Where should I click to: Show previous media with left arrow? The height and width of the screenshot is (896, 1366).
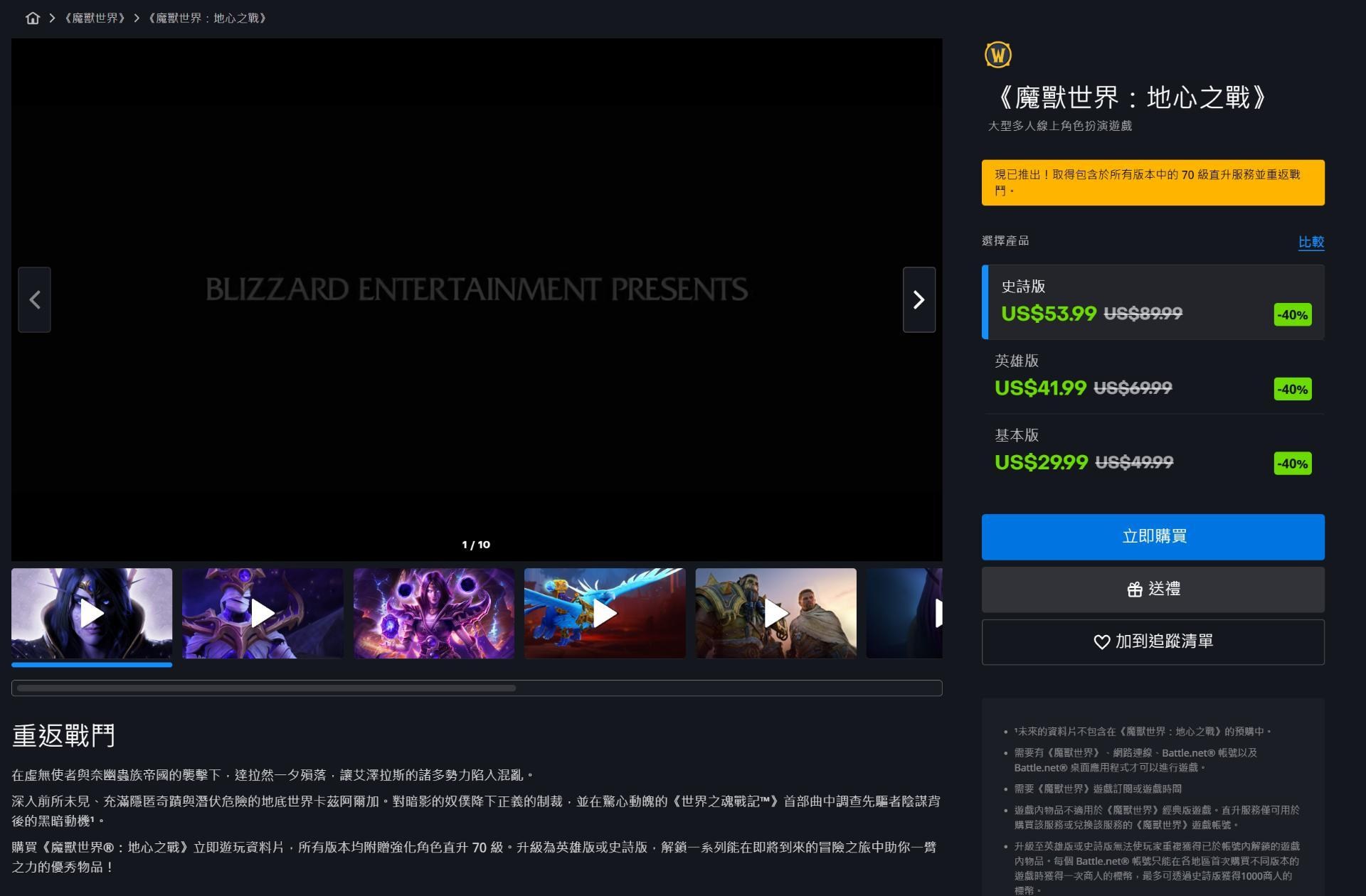[34, 299]
